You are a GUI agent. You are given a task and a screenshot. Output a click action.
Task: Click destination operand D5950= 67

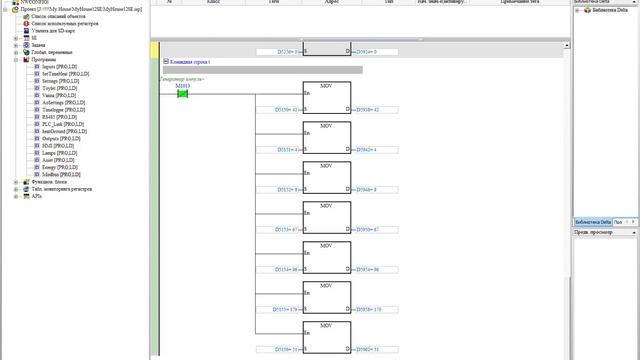[375, 230]
